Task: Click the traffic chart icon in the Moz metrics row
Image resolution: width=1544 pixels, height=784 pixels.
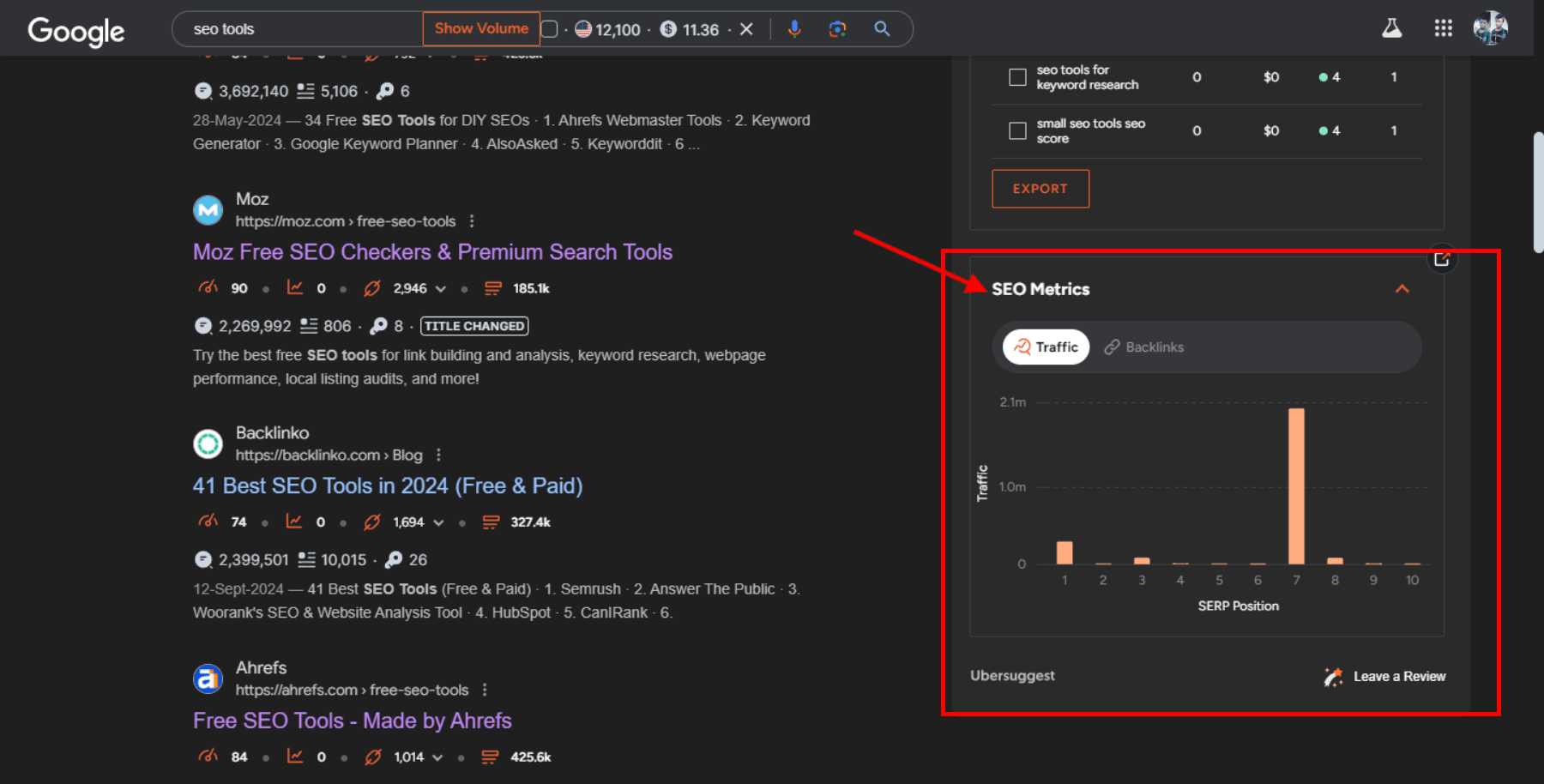Action: [295, 288]
